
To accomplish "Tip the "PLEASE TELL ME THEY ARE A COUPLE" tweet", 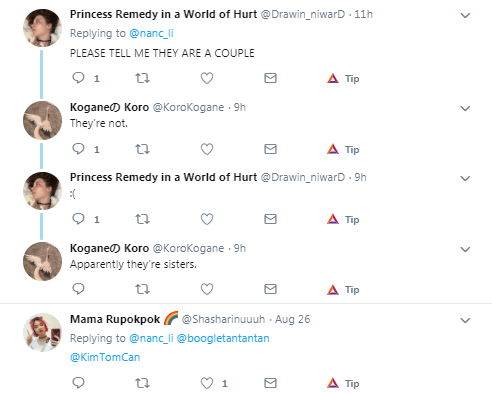I will click(343, 79).
